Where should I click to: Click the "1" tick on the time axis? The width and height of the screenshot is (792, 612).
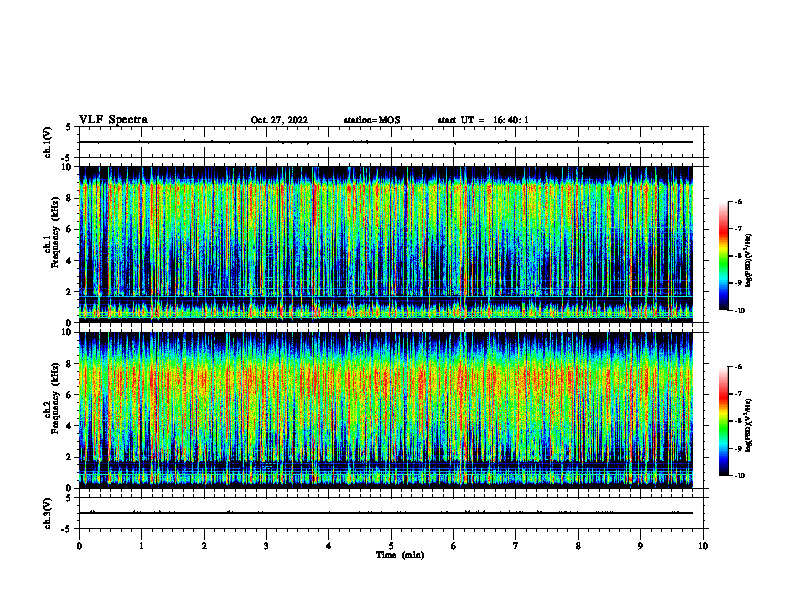(x=141, y=546)
